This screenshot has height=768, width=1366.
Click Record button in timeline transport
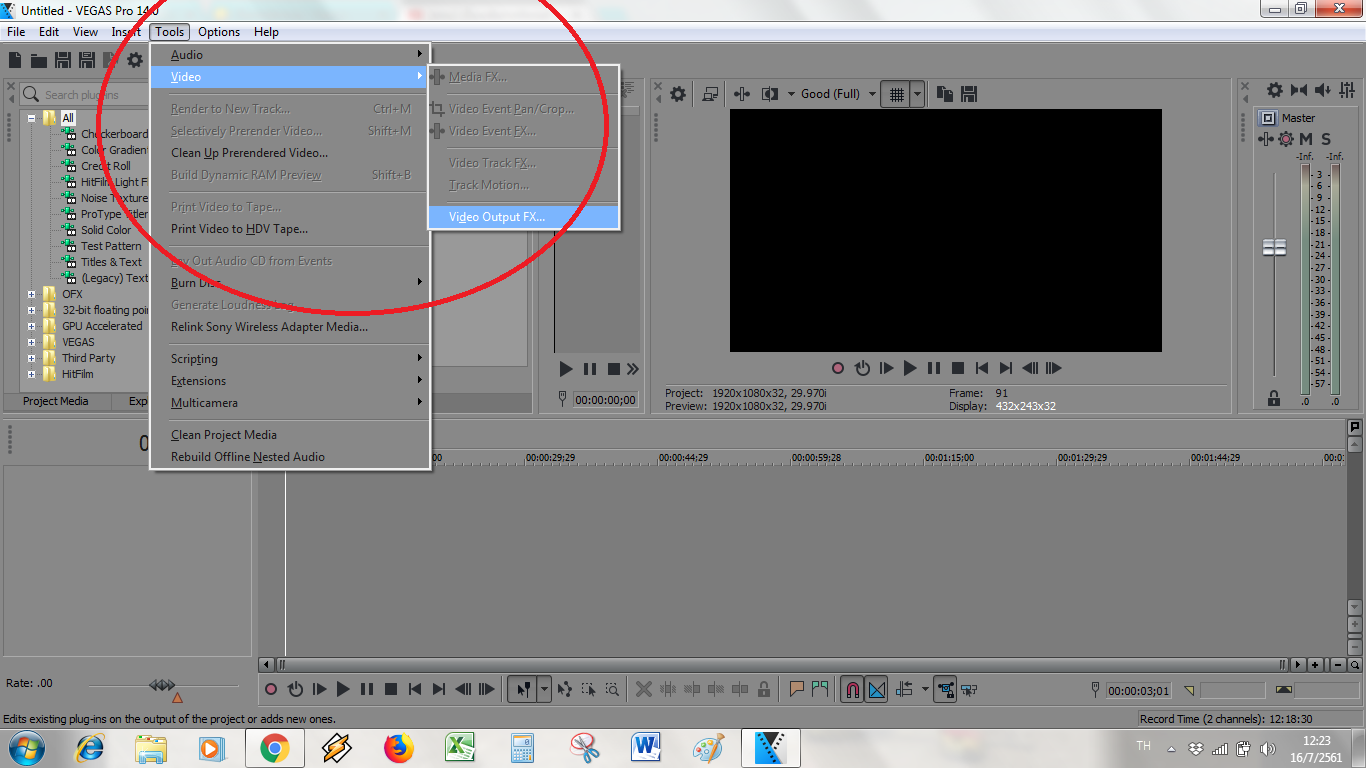click(x=270, y=689)
